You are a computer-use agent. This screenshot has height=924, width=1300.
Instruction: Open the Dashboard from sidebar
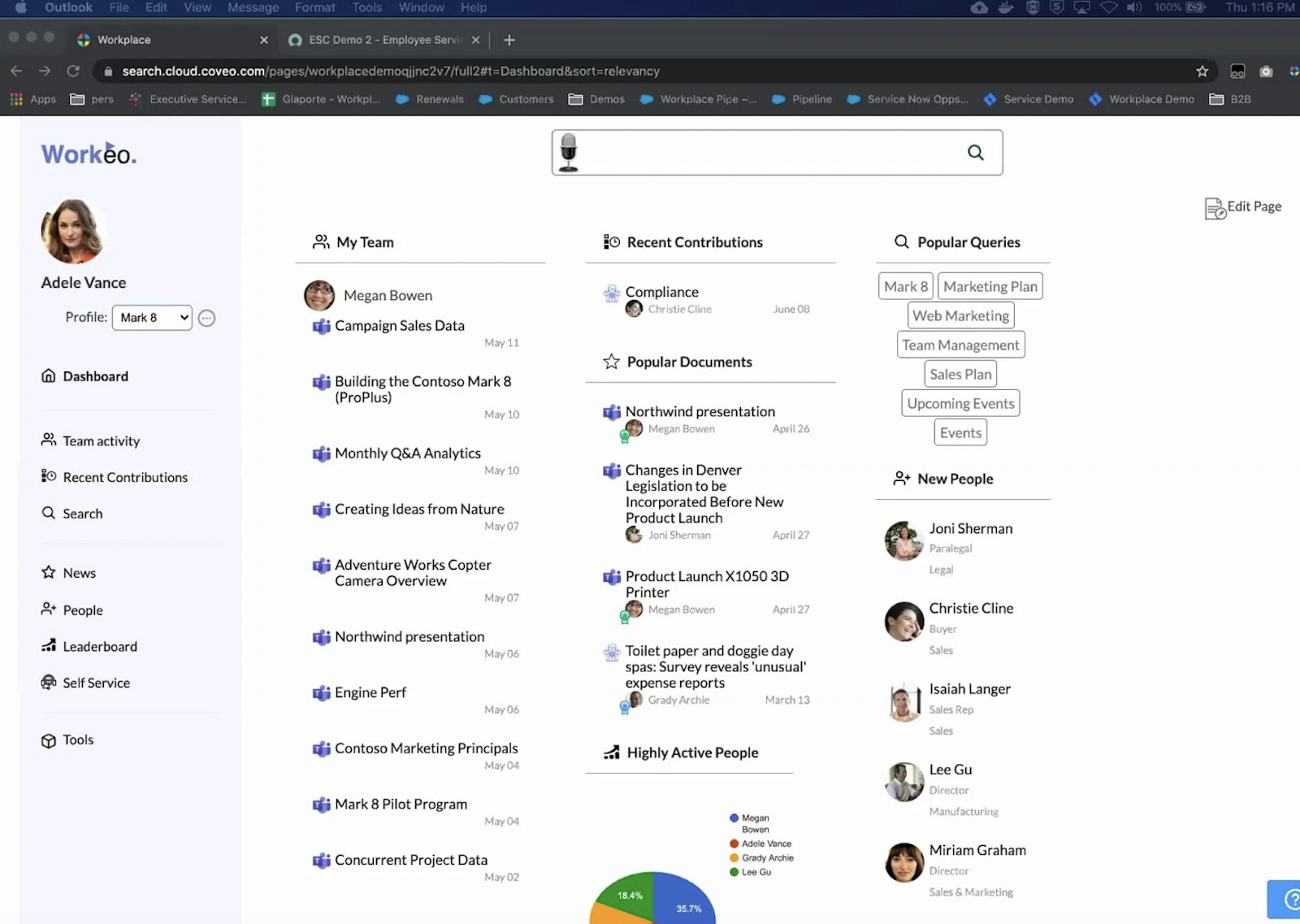95,375
